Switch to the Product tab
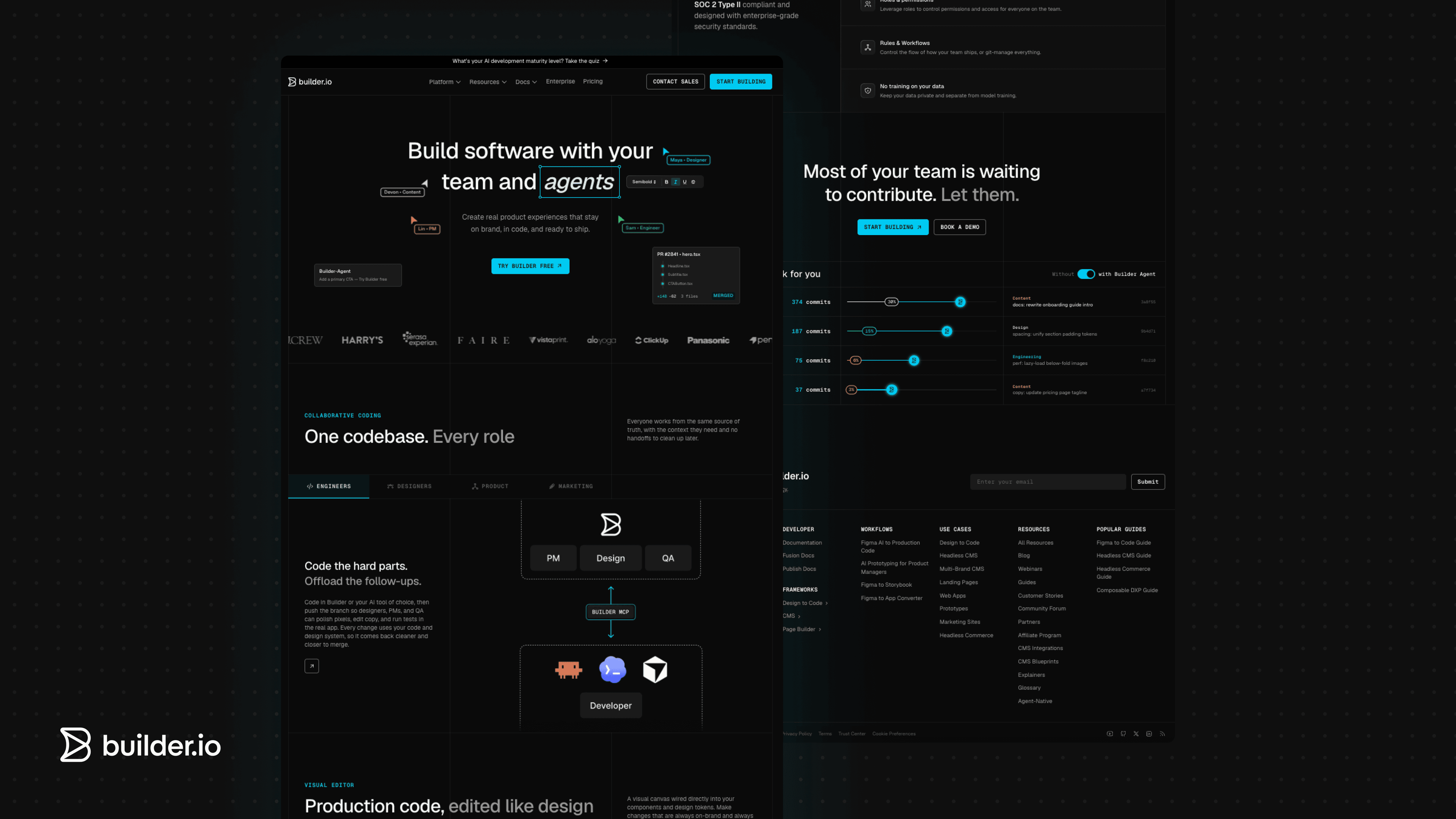Image resolution: width=1456 pixels, height=819 pixels. (x=490, y=486)
